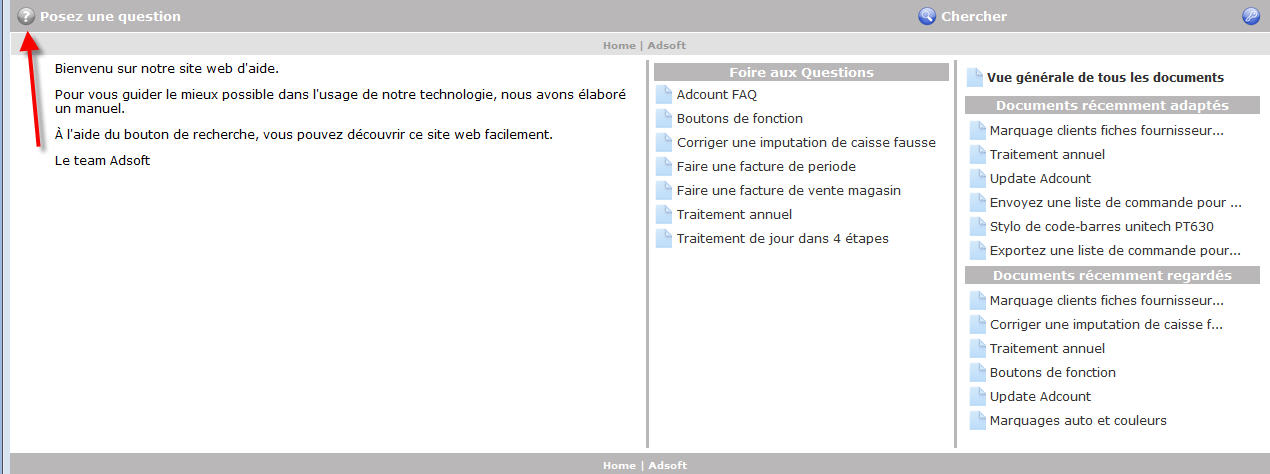Click icon beside 'Update Adcount' in récemment adaptés
The width and height of the screenshot is (1270, 474).
click(978, 179)
